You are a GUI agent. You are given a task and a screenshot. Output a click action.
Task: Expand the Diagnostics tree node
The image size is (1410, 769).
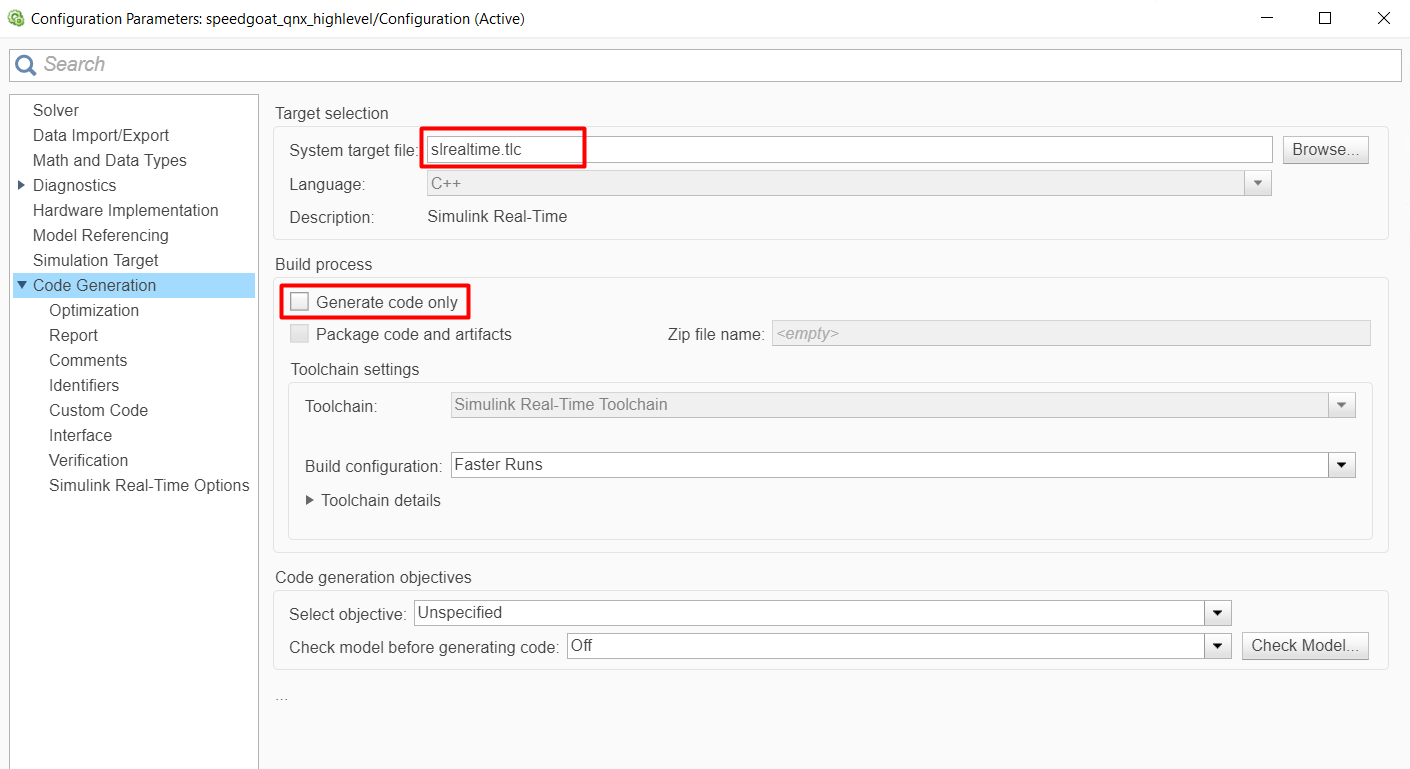(22, 185)
